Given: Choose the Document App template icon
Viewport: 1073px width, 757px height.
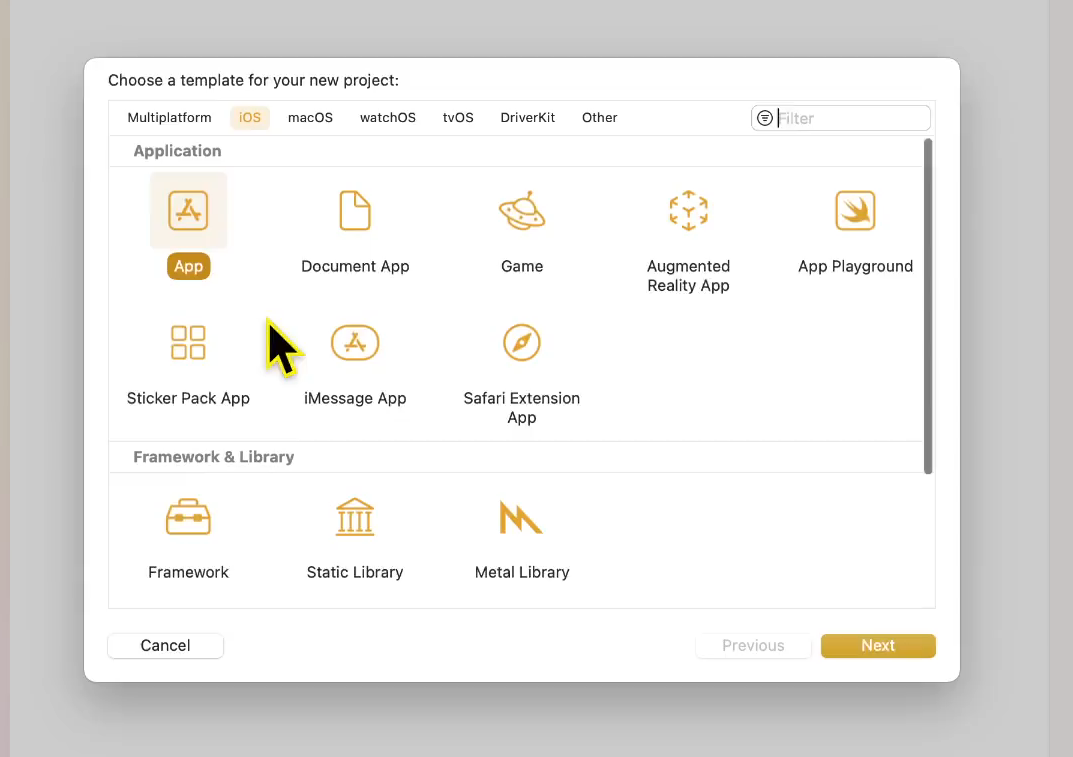Looking at the screenshot, I should [355, 210].
